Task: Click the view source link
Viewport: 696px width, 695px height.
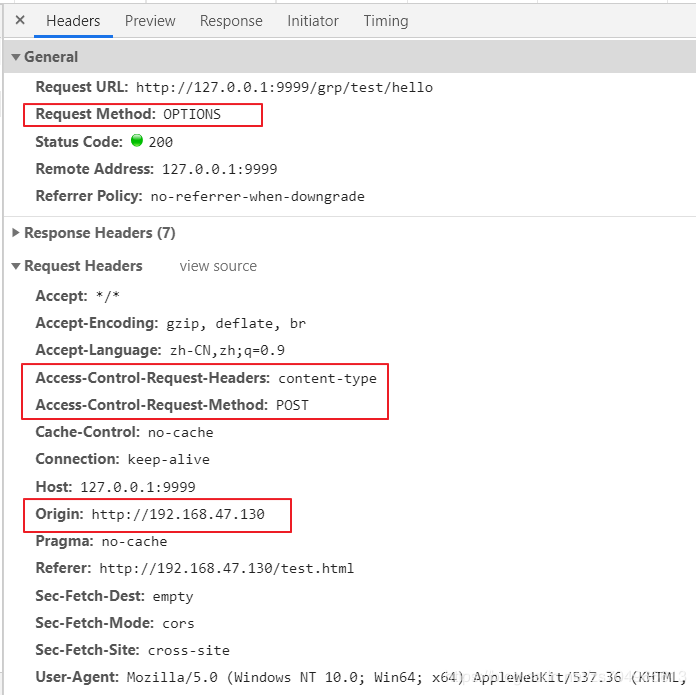Action: click(218, 266)
